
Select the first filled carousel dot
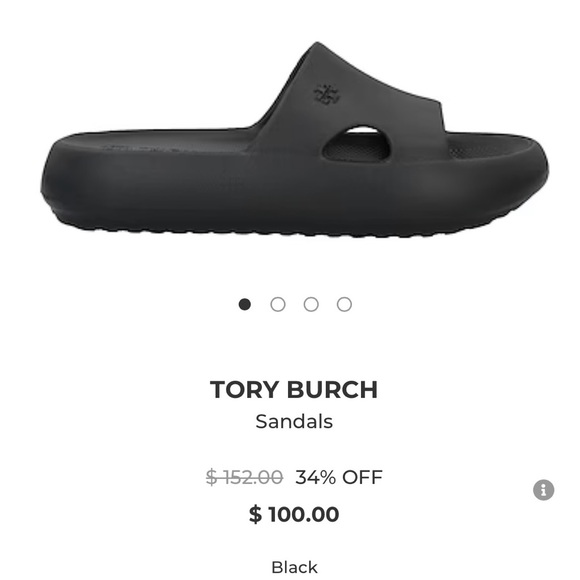tap(245, 304)
